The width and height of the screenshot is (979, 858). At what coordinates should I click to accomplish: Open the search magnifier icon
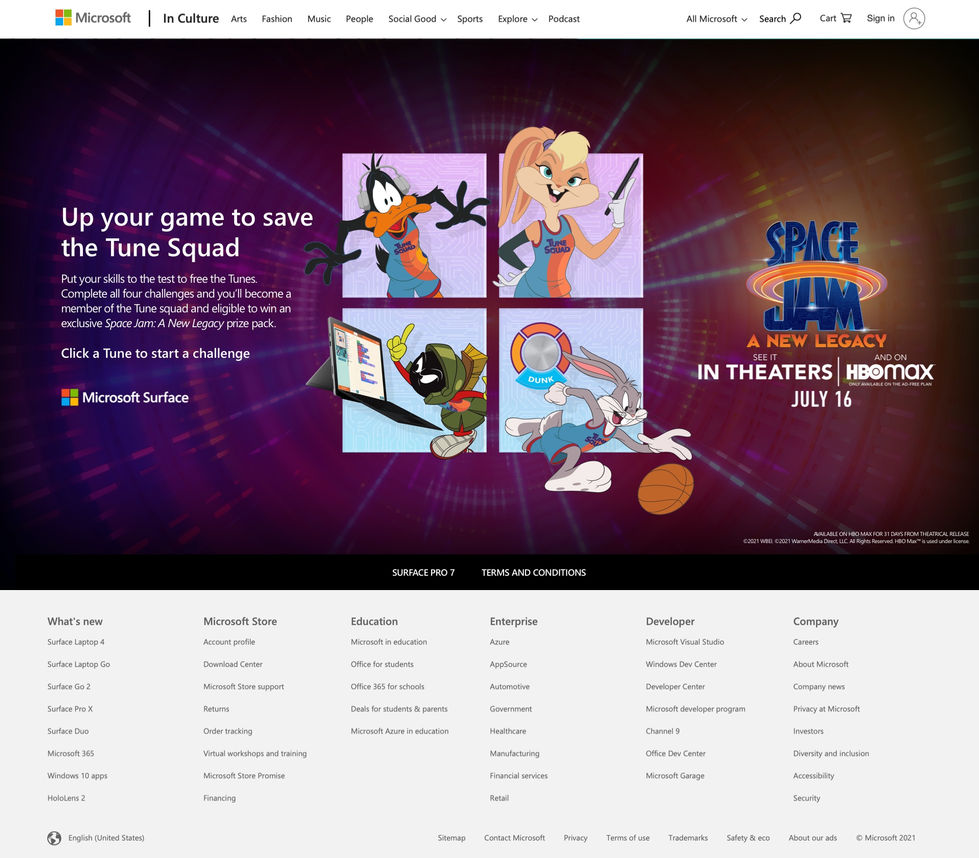[795, 18]
